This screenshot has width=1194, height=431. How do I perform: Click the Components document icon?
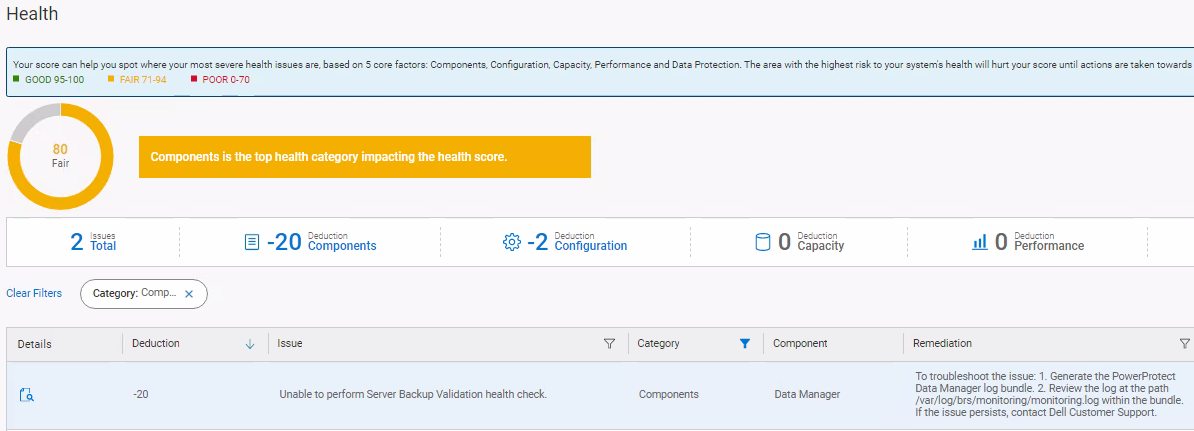click(252, 242)
